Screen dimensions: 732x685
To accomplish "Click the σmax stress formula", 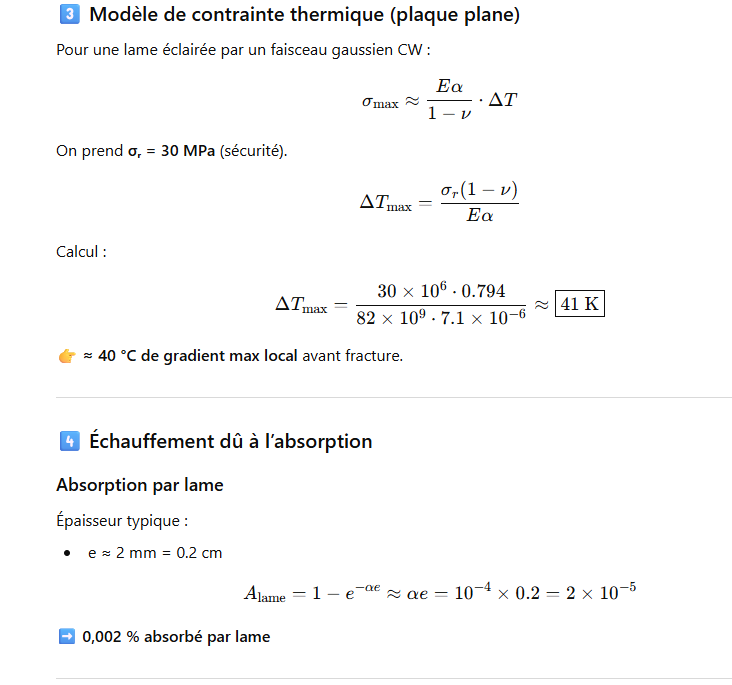I will (x=439, y=102).
